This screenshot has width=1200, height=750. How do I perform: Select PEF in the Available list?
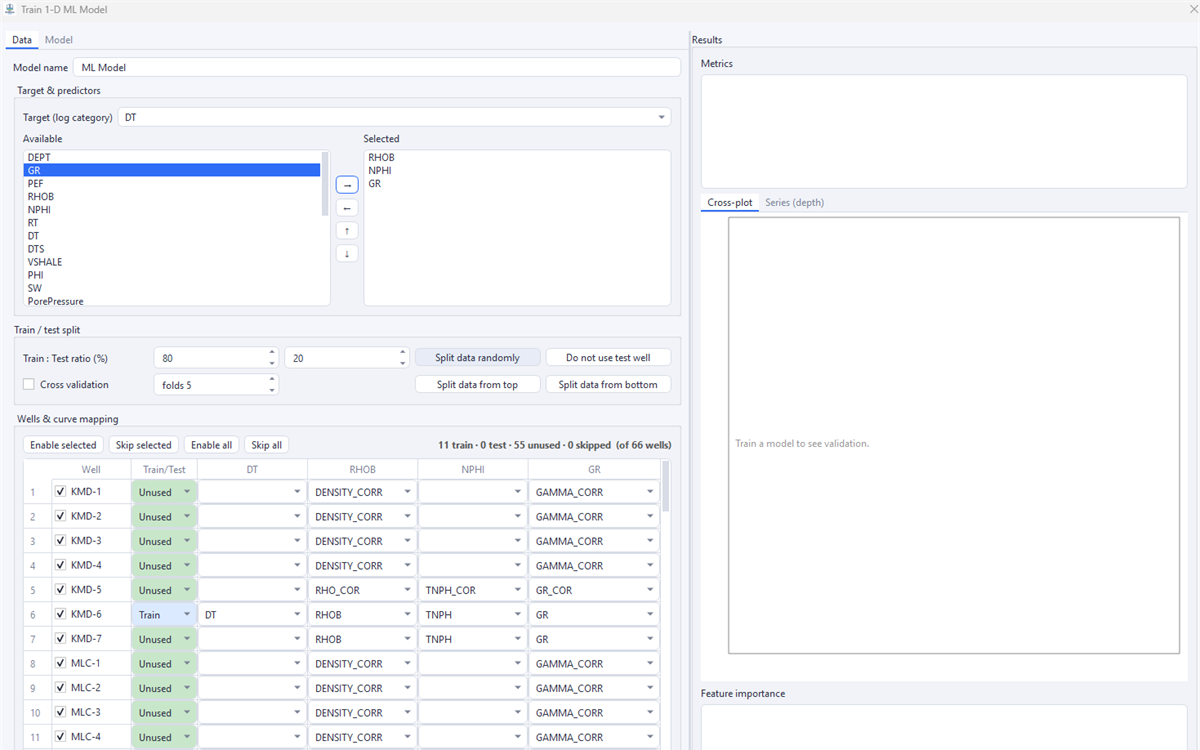click(x=172, y=184)
